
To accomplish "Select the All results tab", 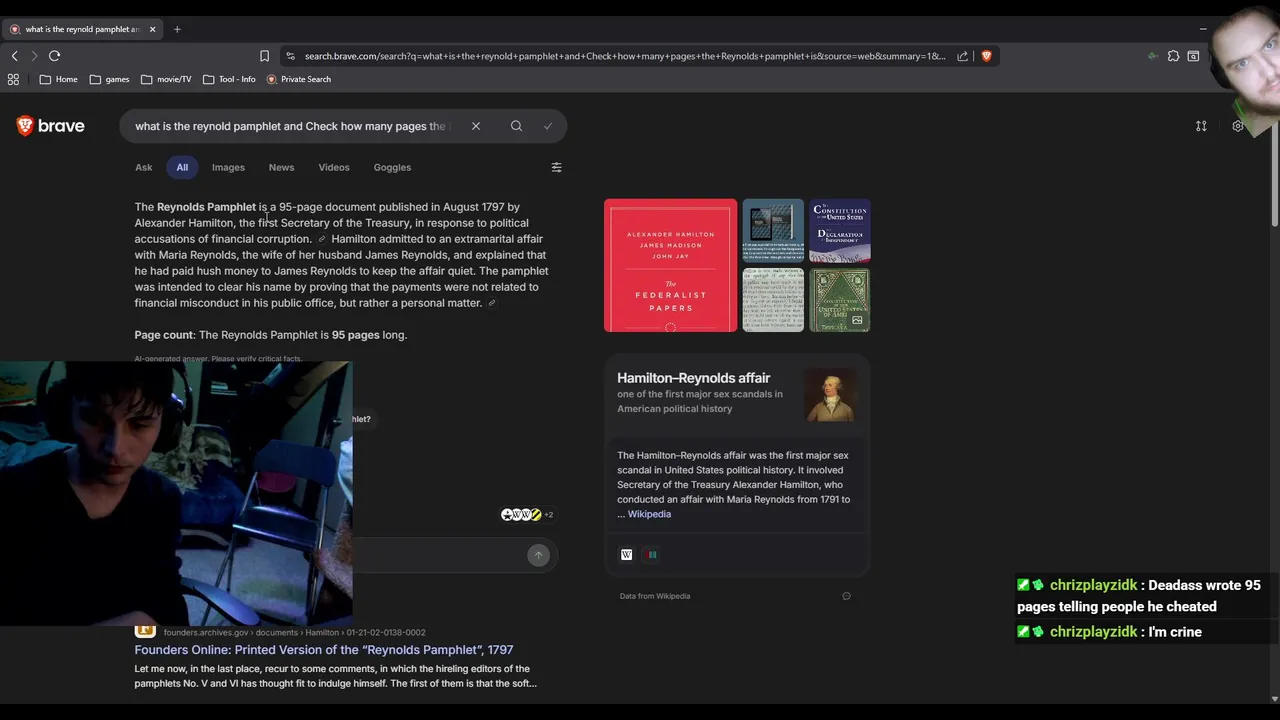I will pos(182,168).
